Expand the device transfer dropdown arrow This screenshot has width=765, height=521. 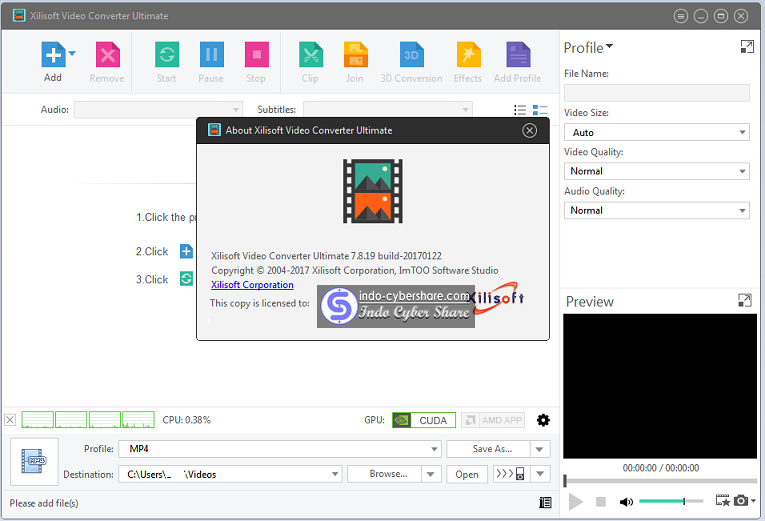pos(540,474)
